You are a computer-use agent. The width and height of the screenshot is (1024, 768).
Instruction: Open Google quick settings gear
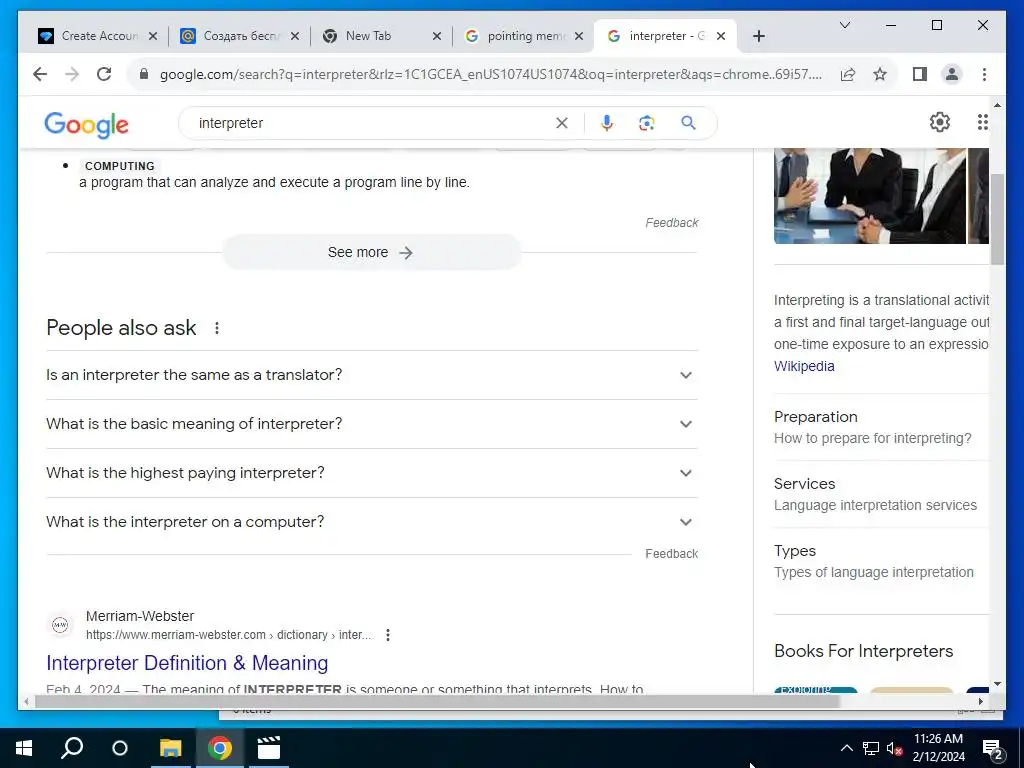(x=939, y=122)
